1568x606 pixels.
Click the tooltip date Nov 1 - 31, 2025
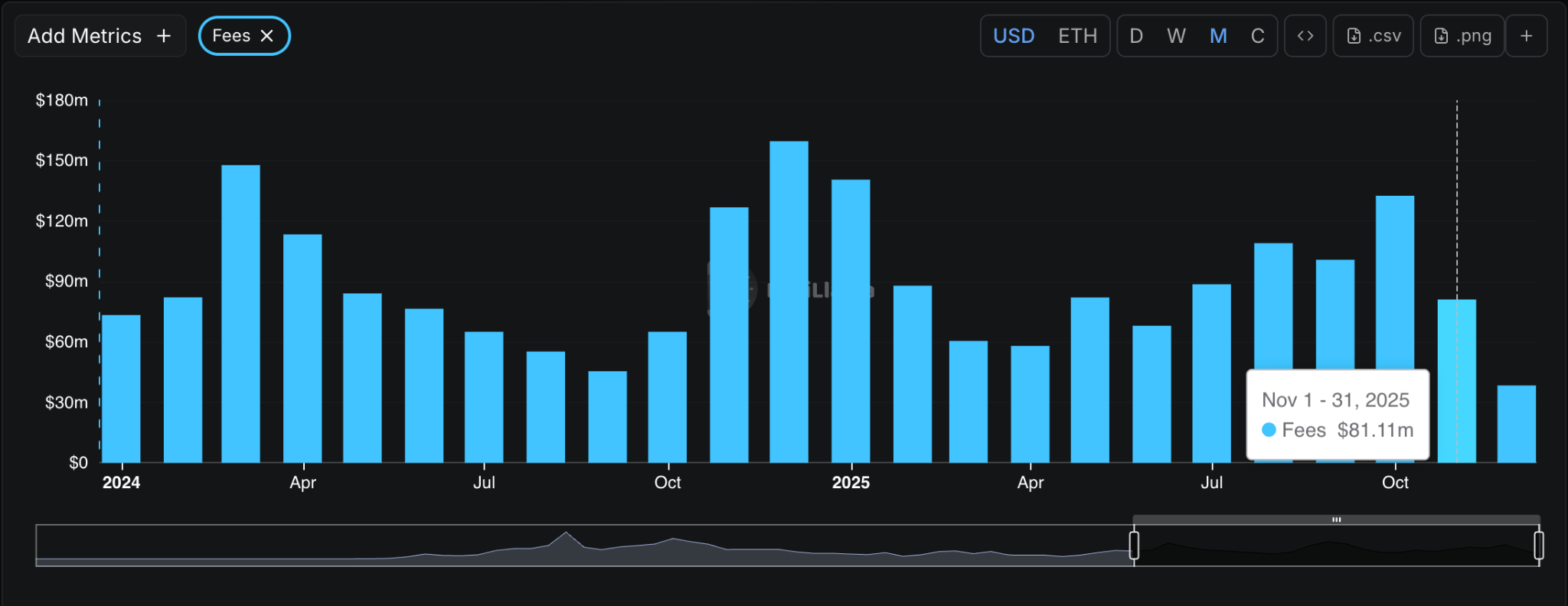[x=1336, y=400]
